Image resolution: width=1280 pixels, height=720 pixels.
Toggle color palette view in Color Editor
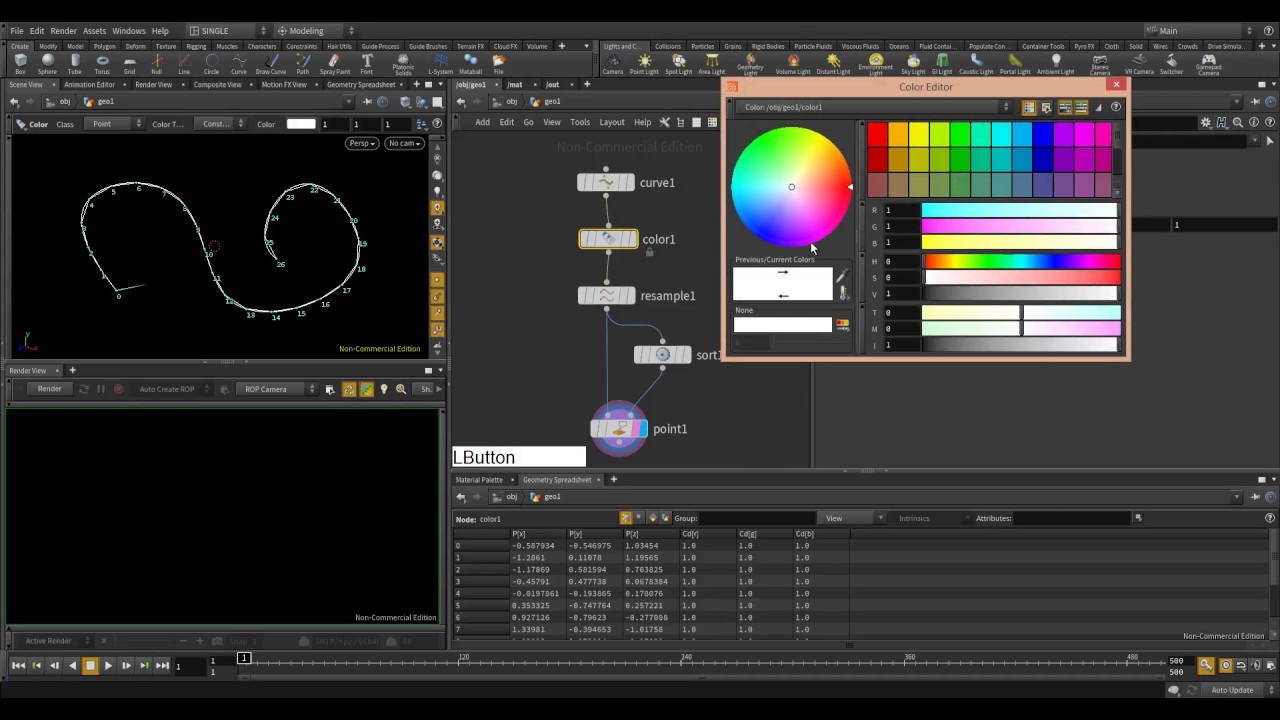1028,107
